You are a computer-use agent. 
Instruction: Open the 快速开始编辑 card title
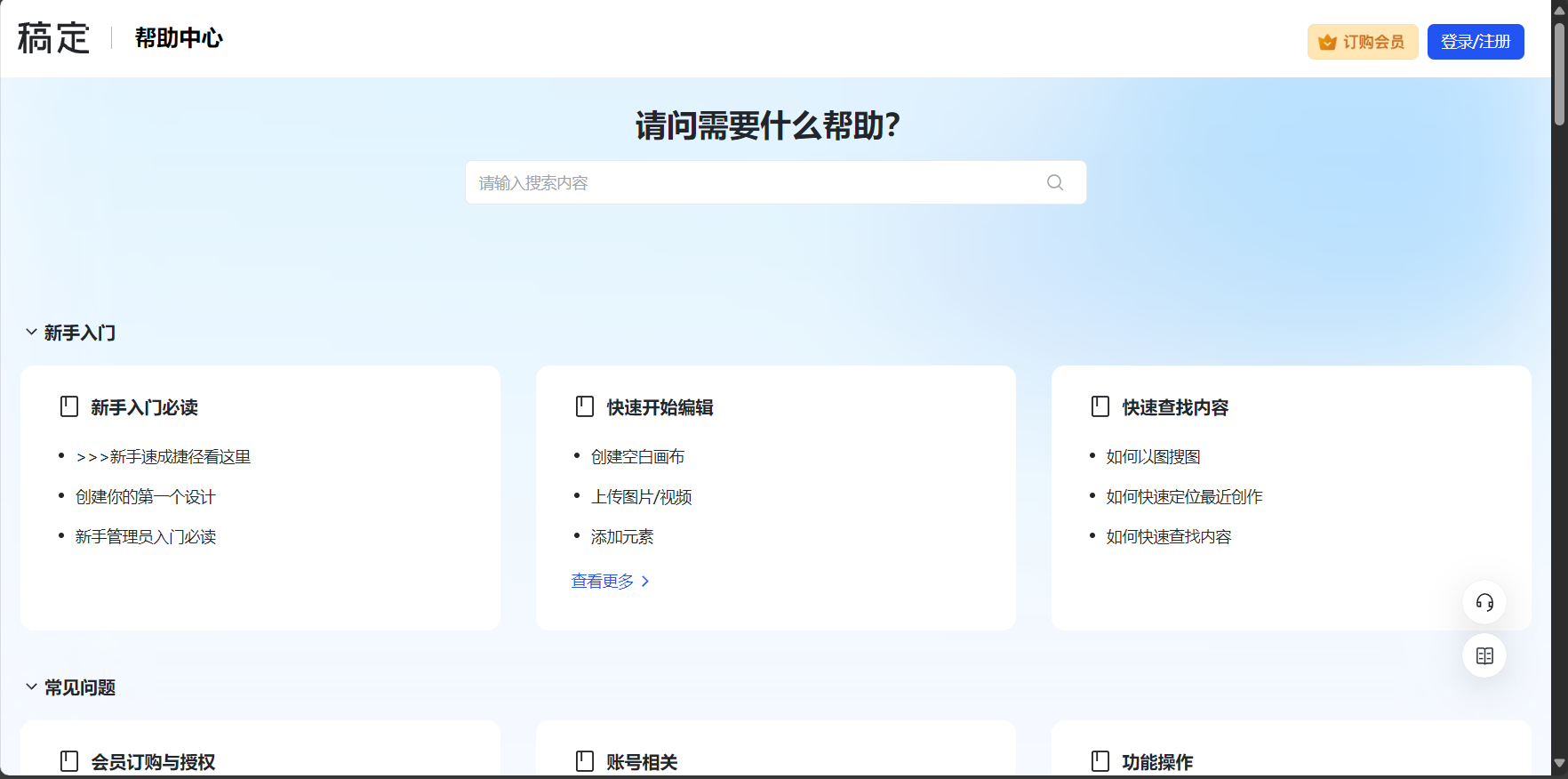(x=660, y=407)
